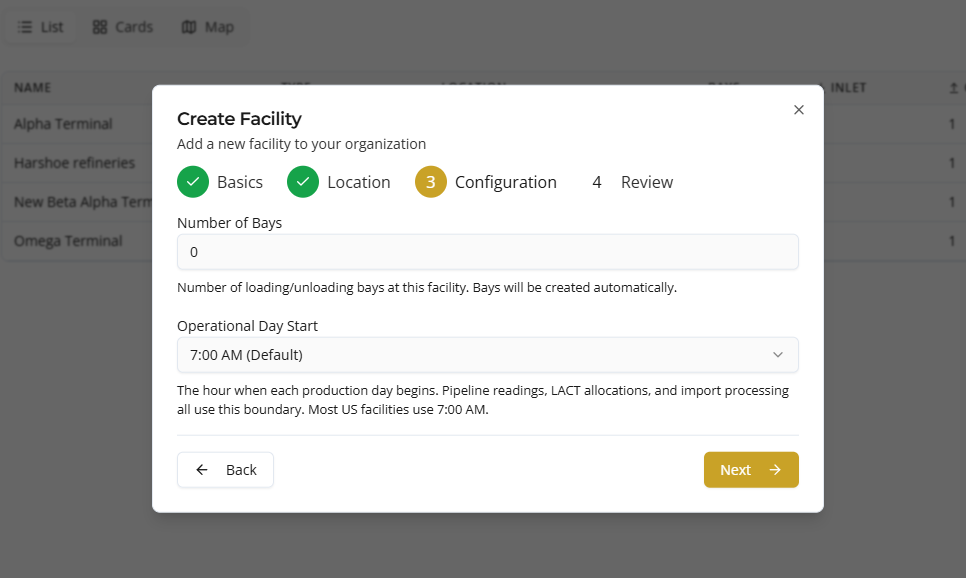Click the Review step number 4
Screen dimensions: 966x578
[596, 182]
